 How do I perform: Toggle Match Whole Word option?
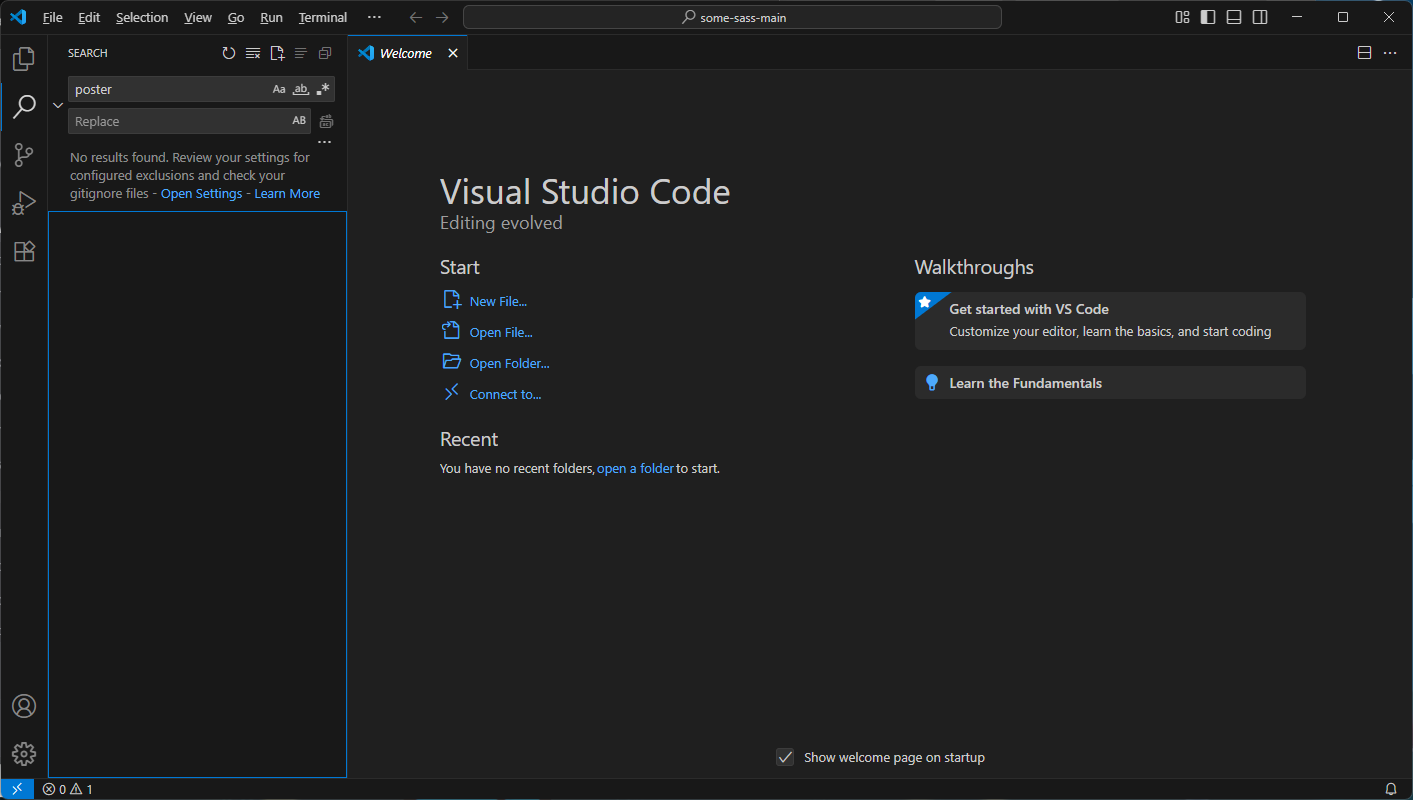pyautogui.click(x=301, y=89)
